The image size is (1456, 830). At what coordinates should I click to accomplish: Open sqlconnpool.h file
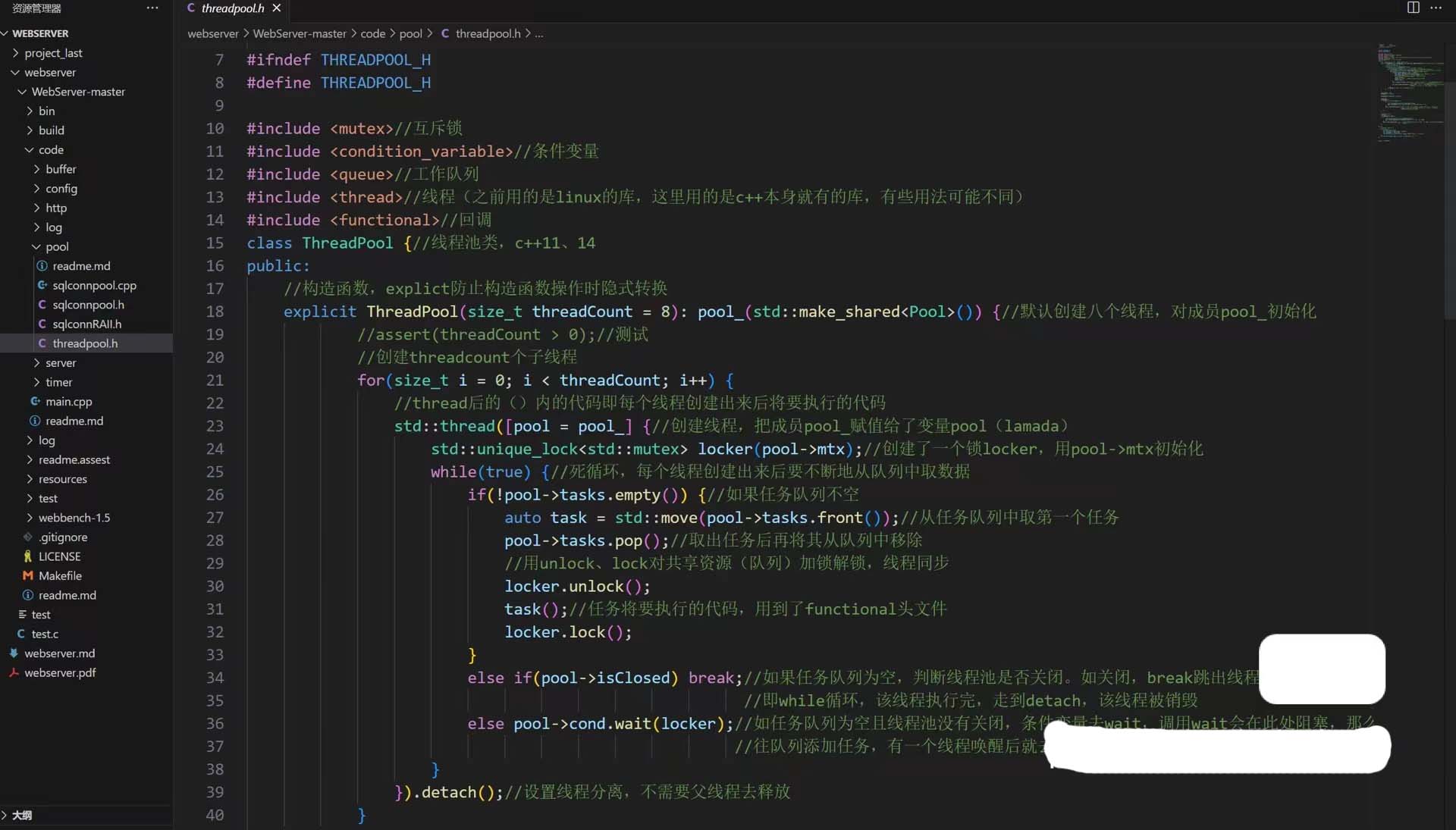point(86,305)
